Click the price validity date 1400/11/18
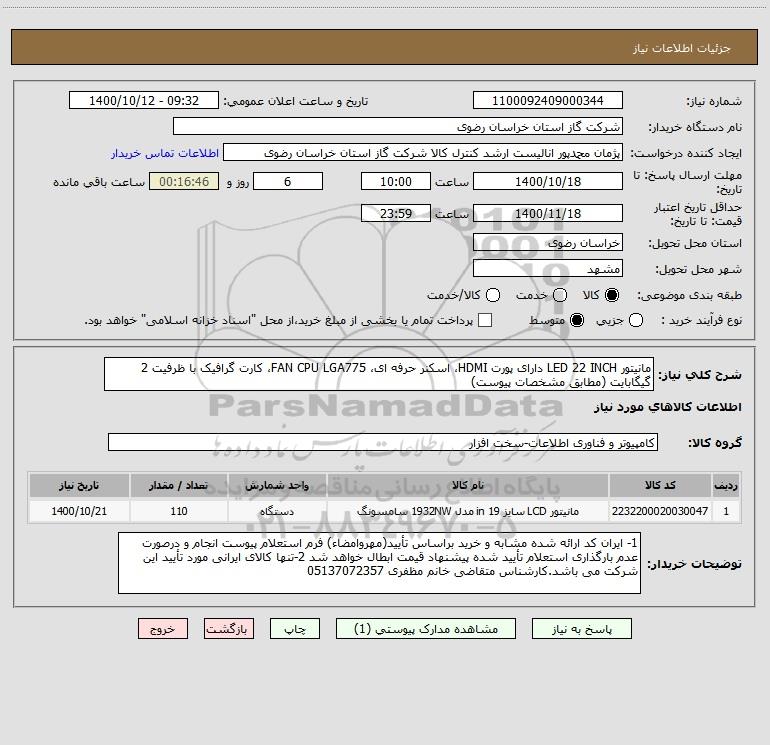Viewport: 770px width, 745px height. pos(548,214)
